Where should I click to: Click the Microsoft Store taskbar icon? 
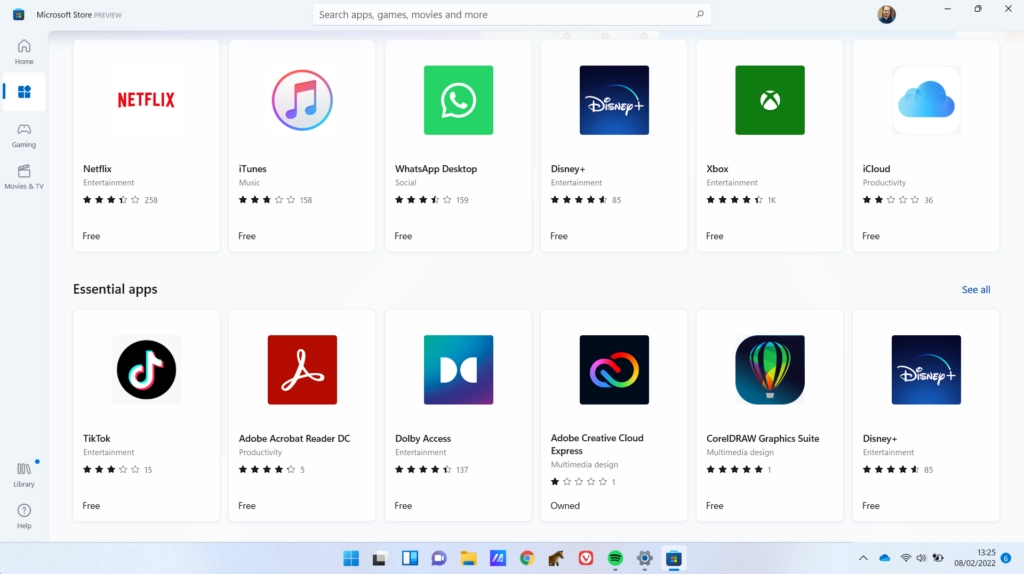pos(674,558)
